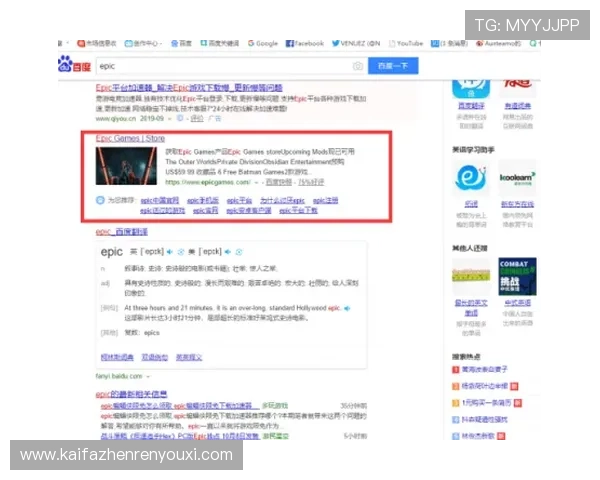Open the Google bookmark

pos(262,43)
